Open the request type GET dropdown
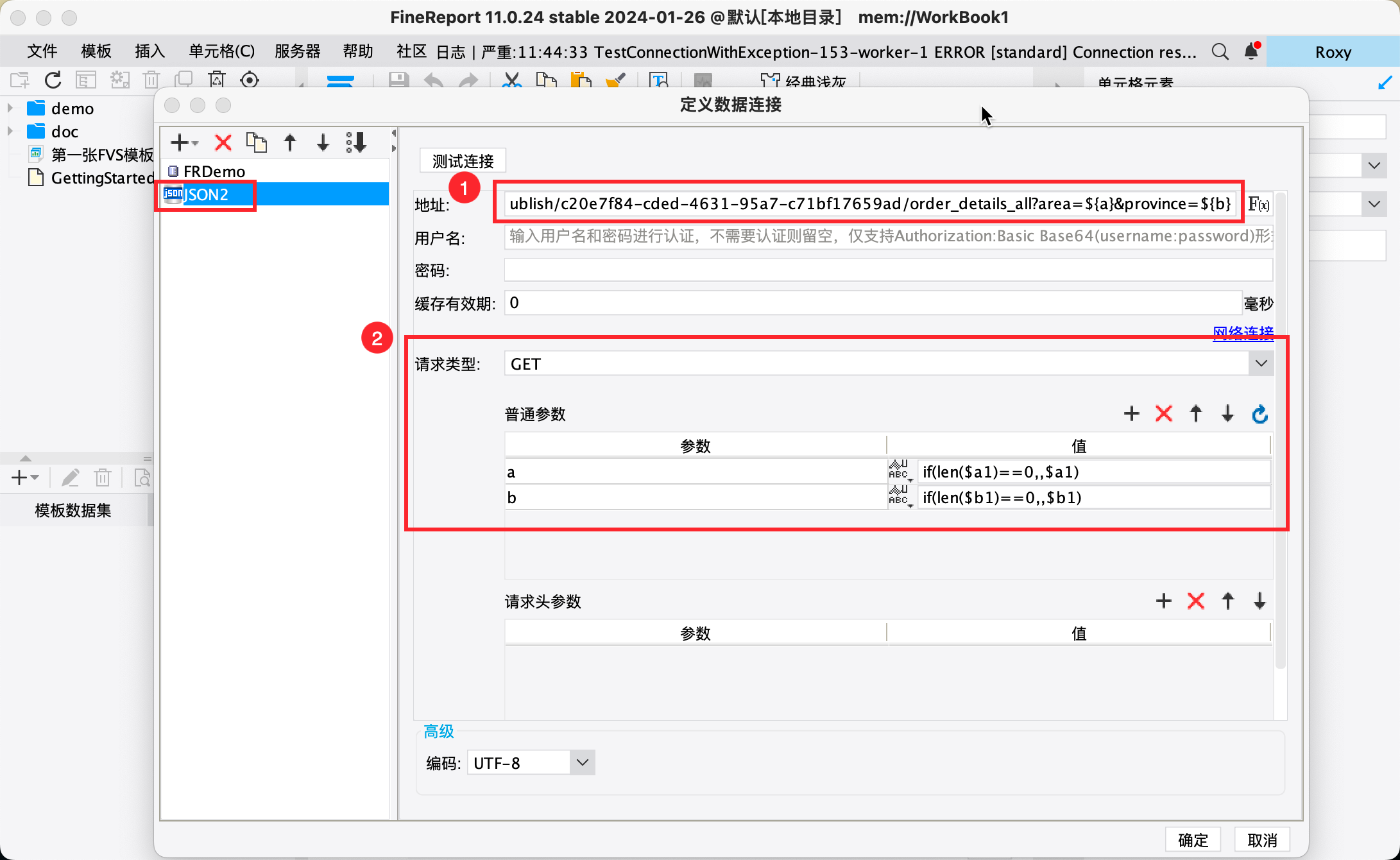1400x860 pixels. tap(1261, 364)
